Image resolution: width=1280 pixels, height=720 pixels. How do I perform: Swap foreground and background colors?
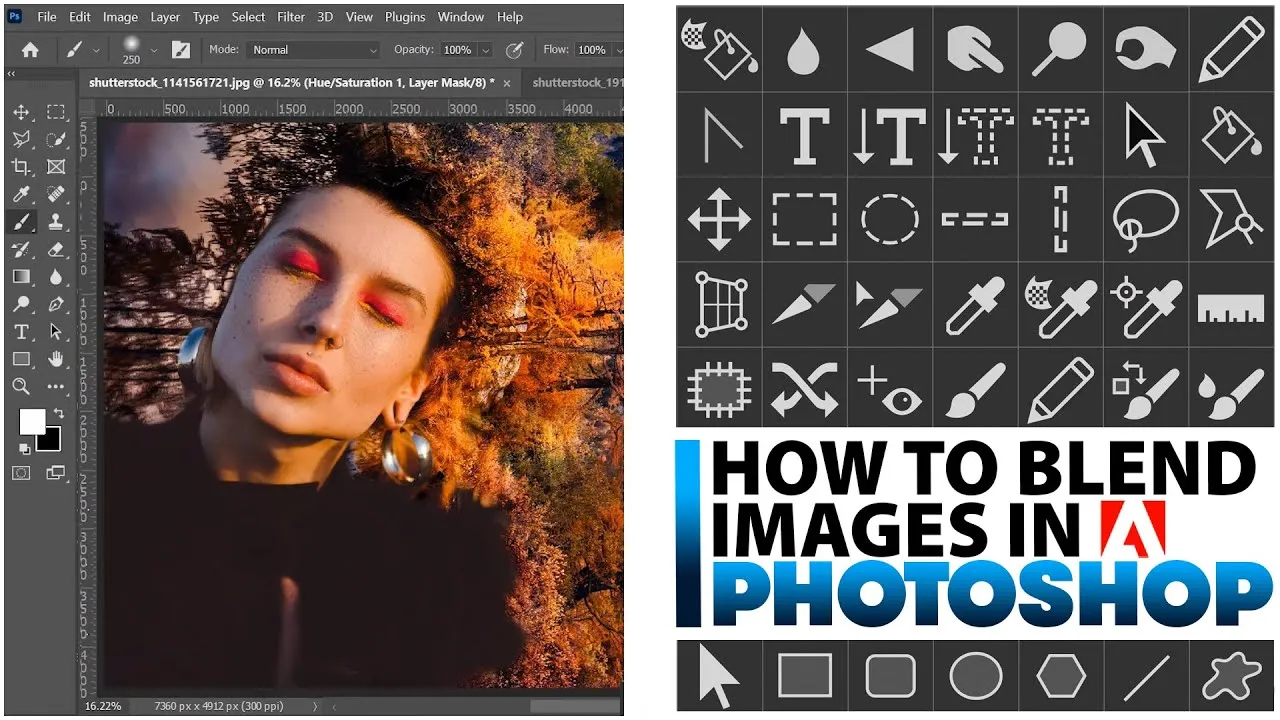[58, 412]
